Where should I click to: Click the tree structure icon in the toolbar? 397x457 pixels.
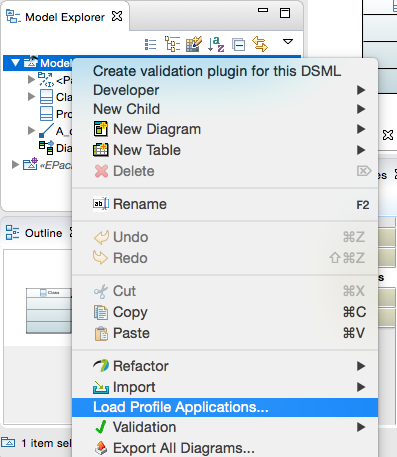point(172,44)
